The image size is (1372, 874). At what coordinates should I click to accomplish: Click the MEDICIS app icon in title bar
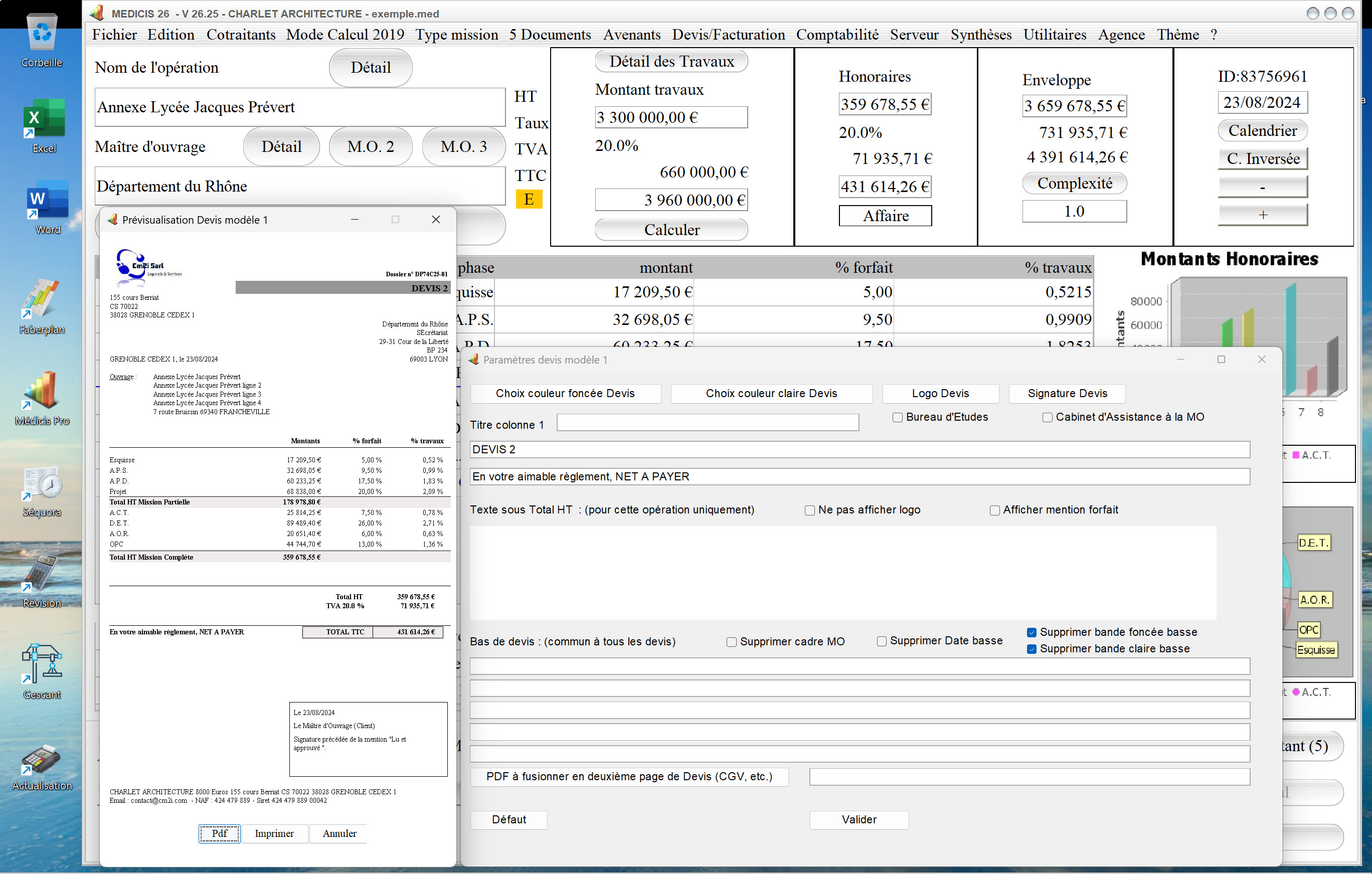click(x=97, y=13)
